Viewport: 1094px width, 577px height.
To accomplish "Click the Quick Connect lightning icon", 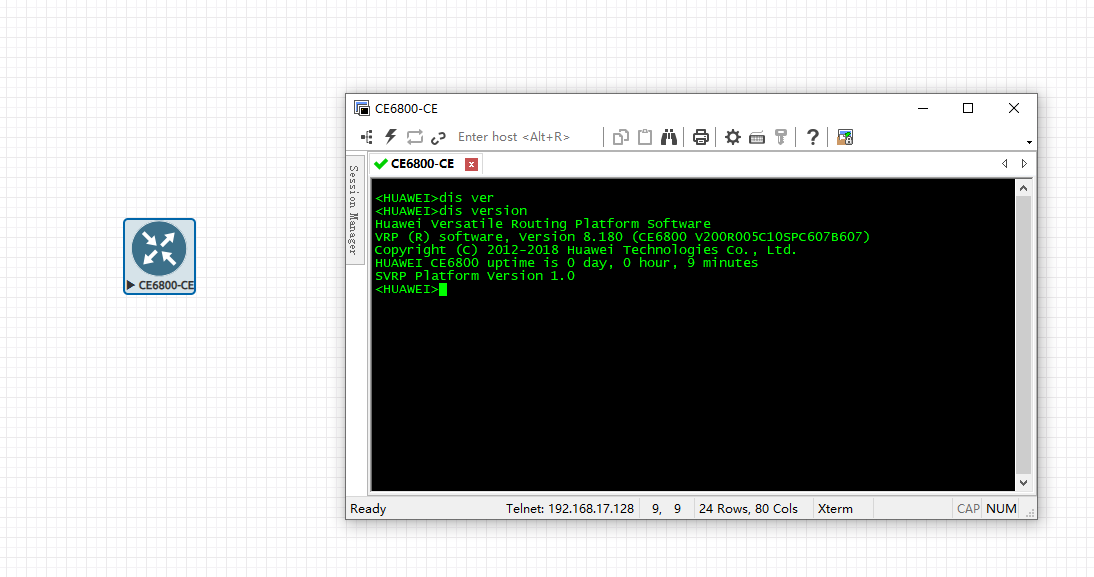I will click(x=391, y=137).
